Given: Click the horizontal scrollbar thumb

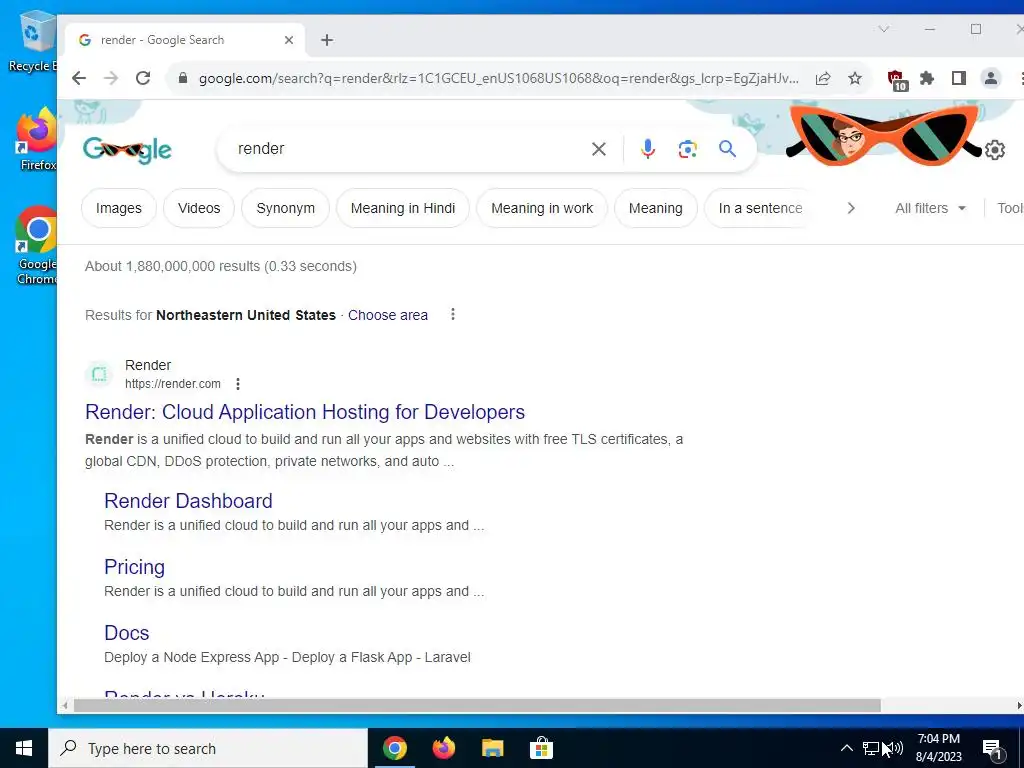Looking at the screenshot, I should click(477, 705).
